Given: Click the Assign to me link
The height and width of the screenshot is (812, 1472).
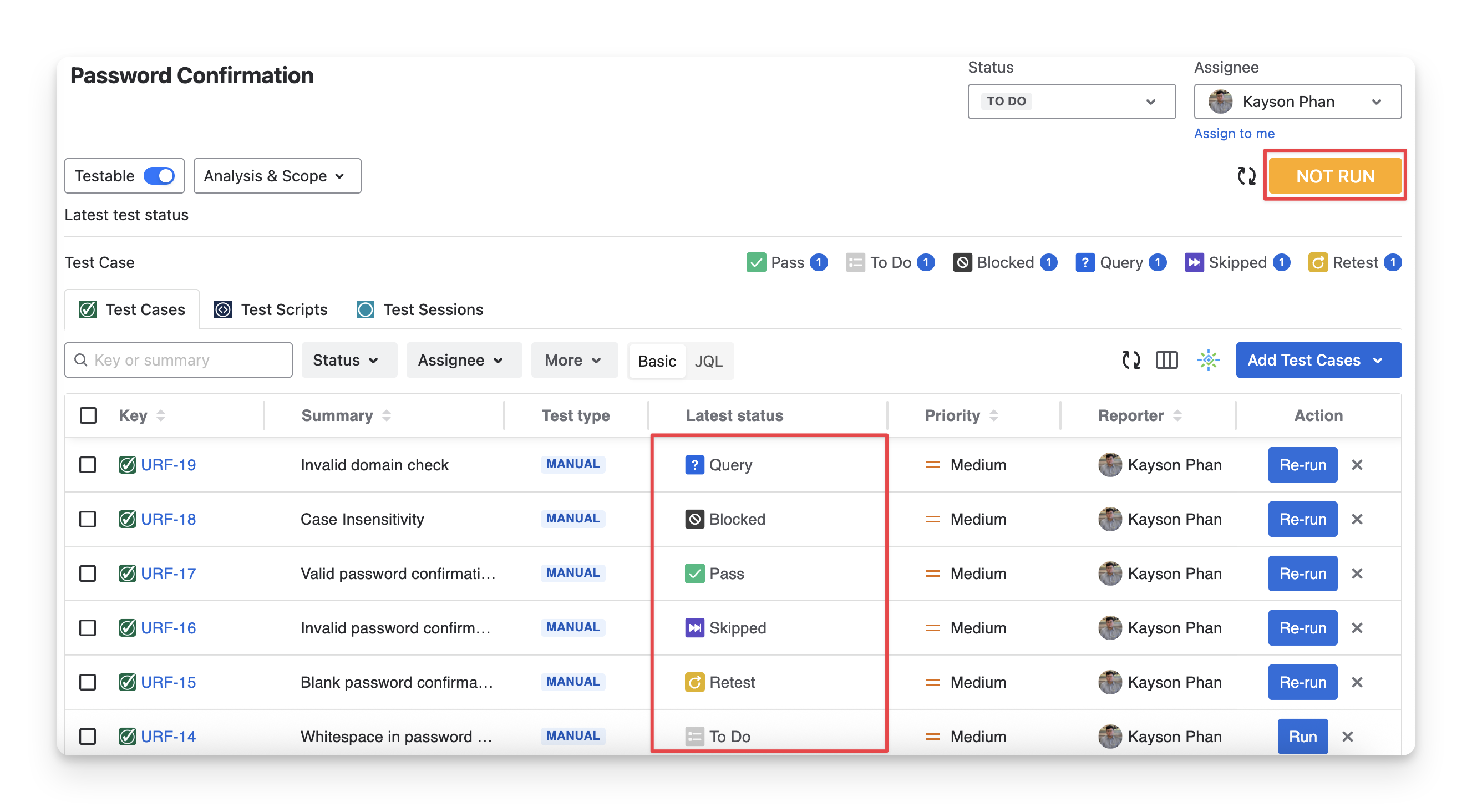Looking at the screenshot, I should tap(1234, 133).
